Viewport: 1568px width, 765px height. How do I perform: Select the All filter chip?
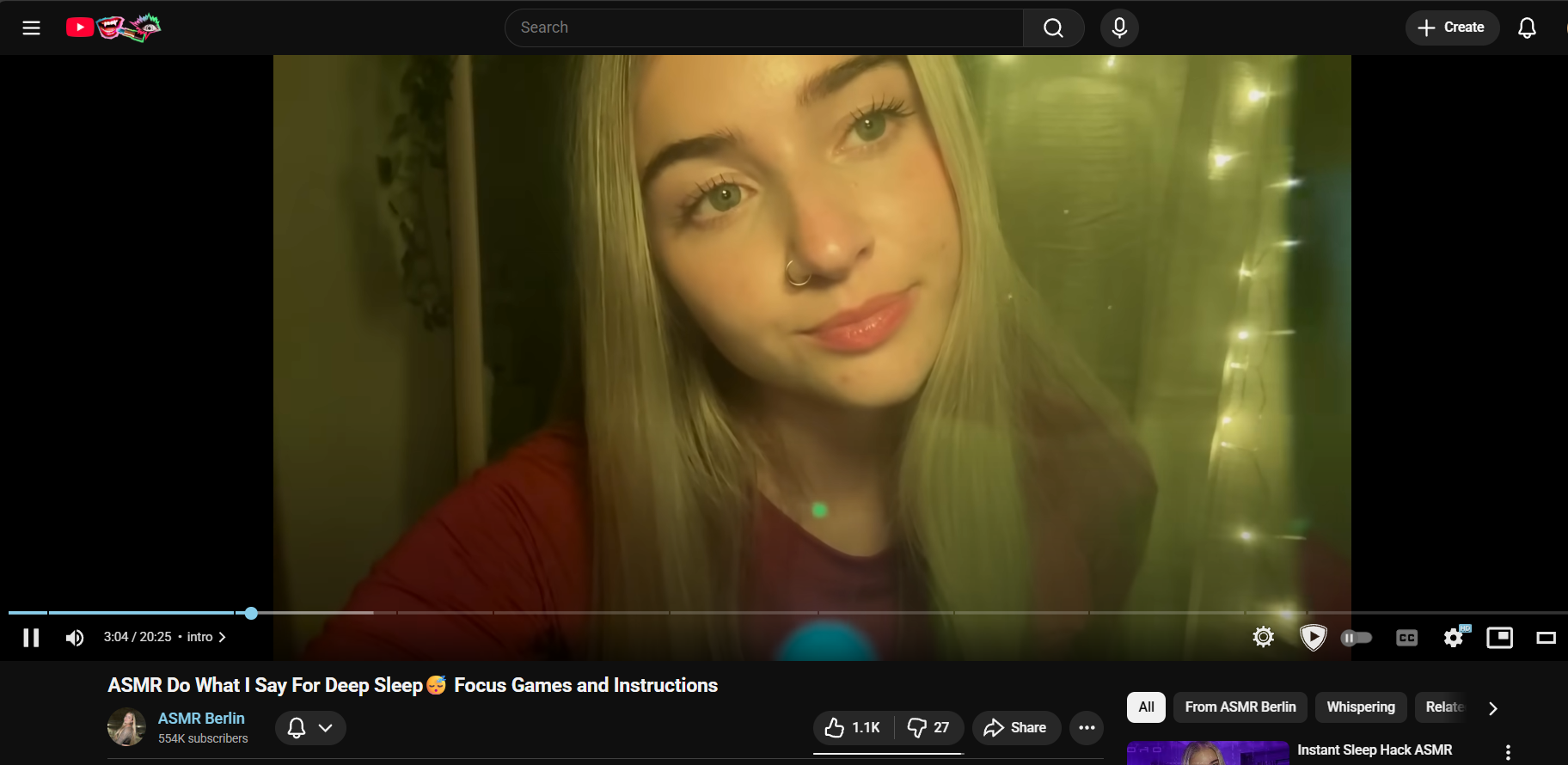(x=1146, y=707)
